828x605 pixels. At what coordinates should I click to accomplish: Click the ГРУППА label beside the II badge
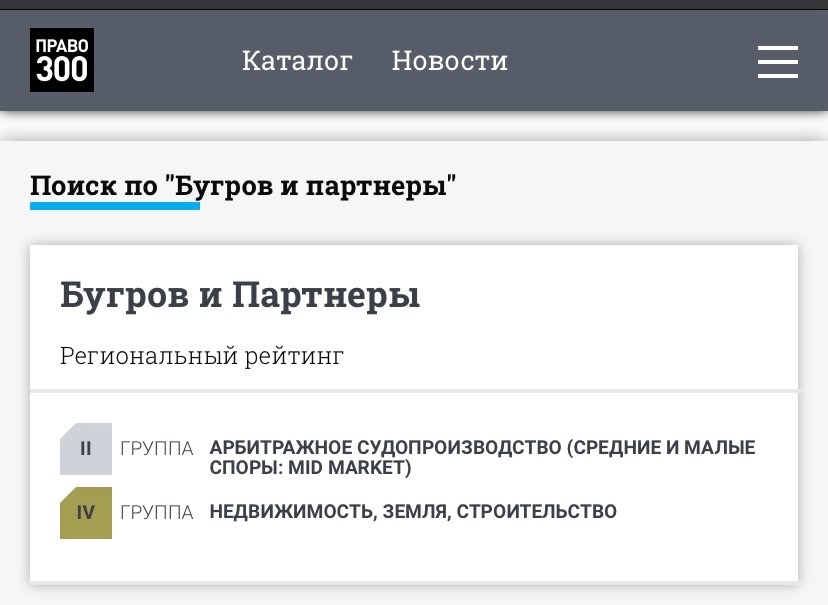[157, 449]
